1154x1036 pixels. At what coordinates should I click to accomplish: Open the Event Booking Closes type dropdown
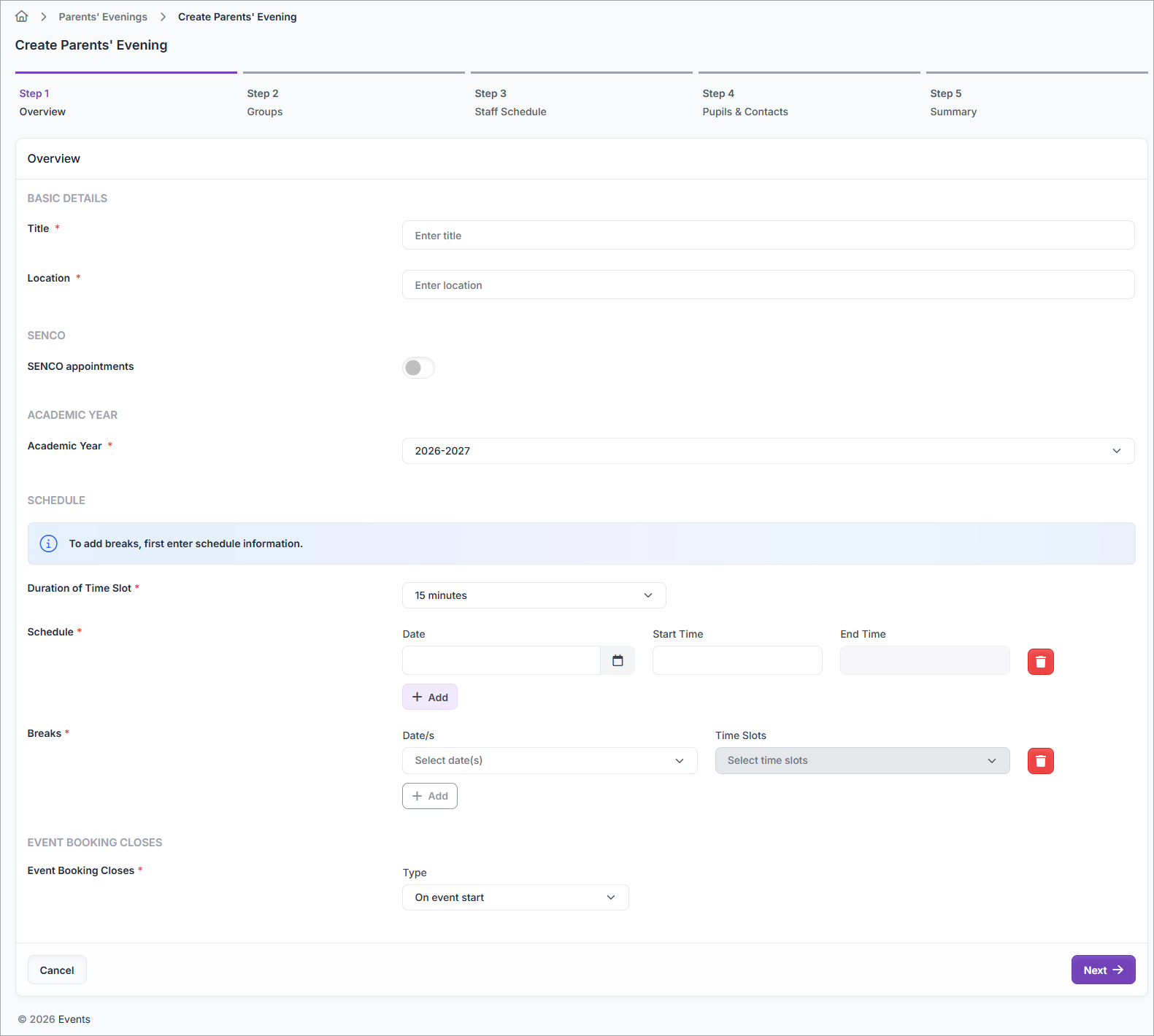[515, 897]
